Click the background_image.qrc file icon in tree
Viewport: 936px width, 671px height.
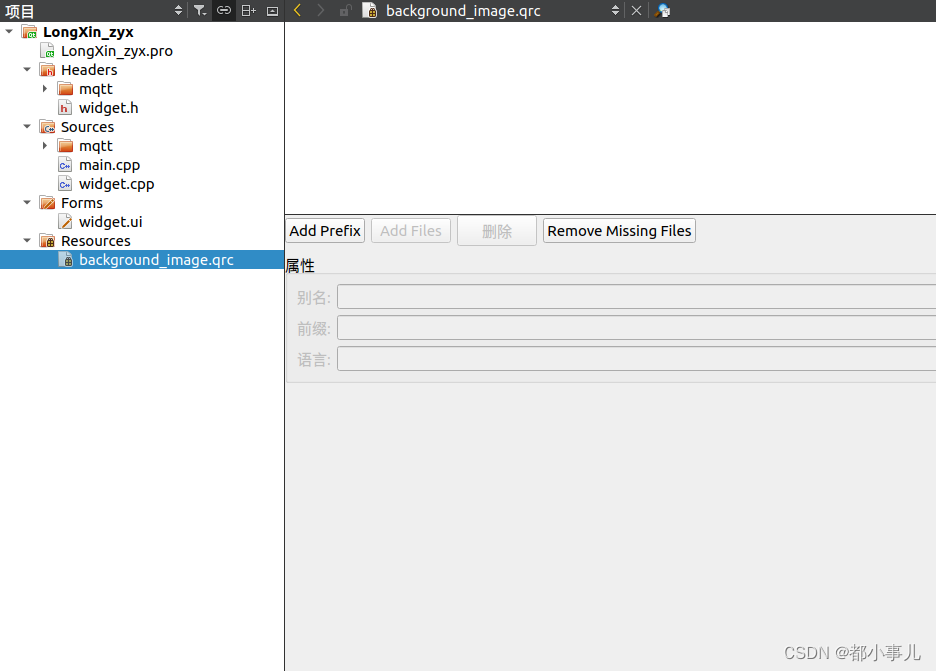[66, 260]
